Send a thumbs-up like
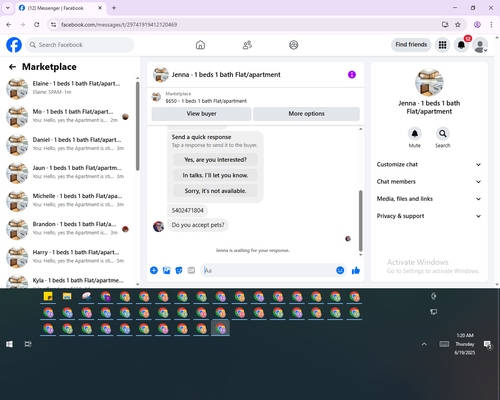The image size is (500, 400). [x=356, y=270]
